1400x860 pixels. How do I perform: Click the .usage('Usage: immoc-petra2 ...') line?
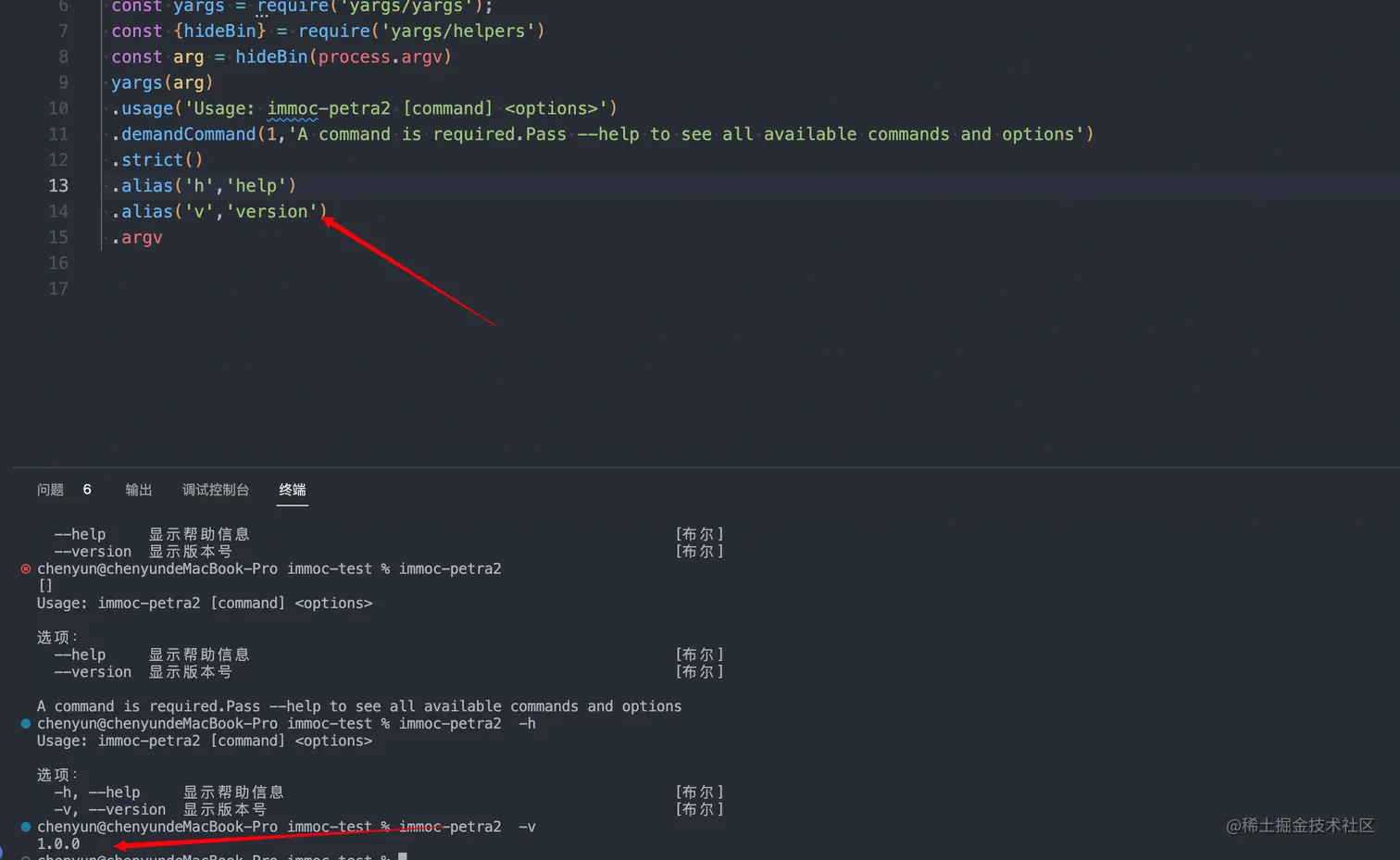click(x=364, y=108)
